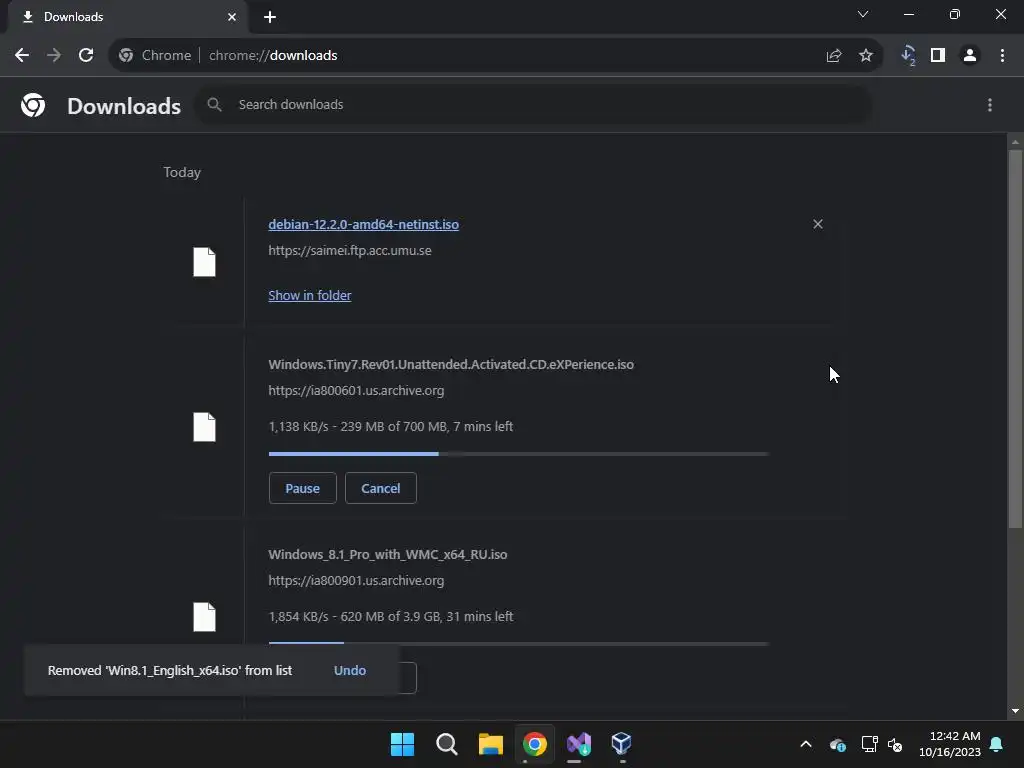Pause the Windows.Tiny7 download
1024x768 pixels.
pos(302,488)
